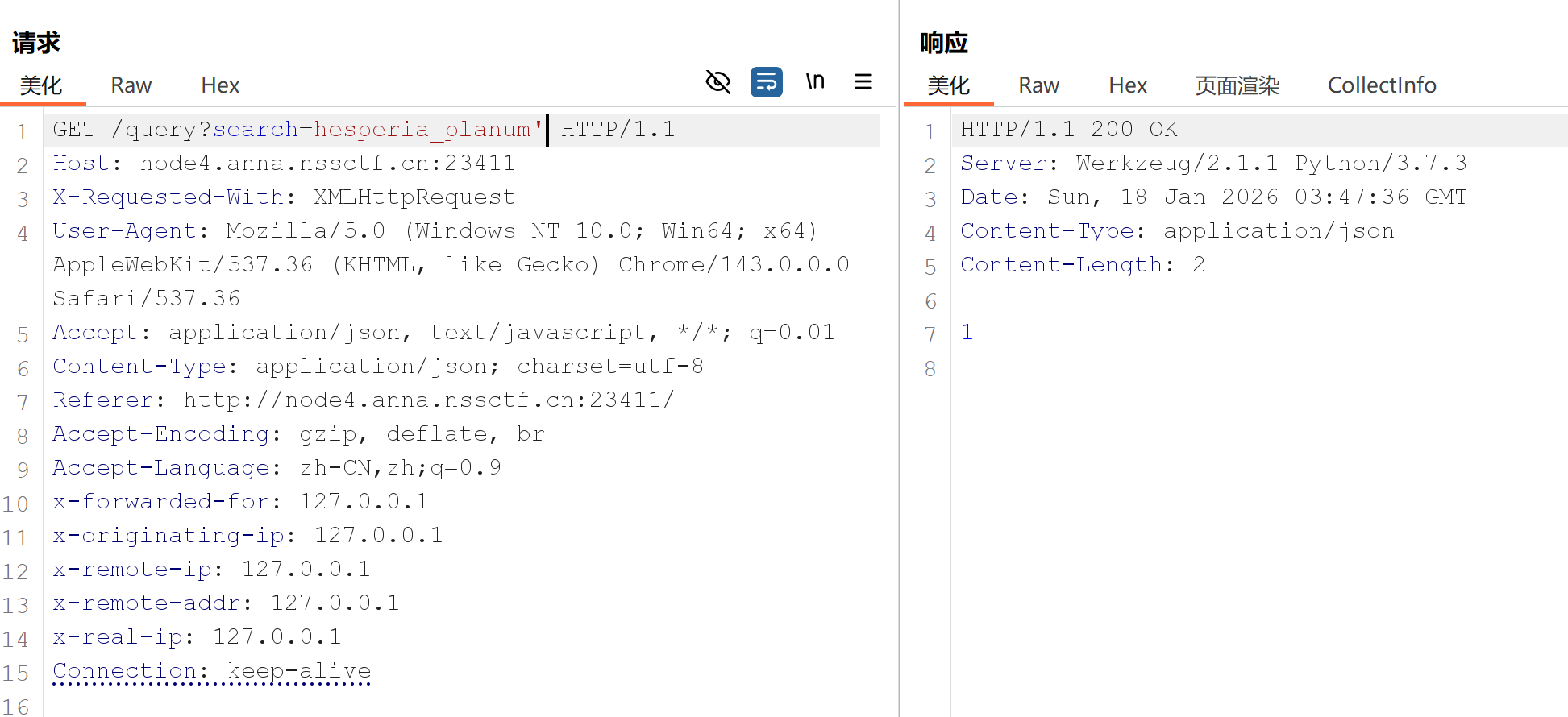Switch to the request Raw tab
This screenshot has height=717, width=1568.
click(131, 85)
